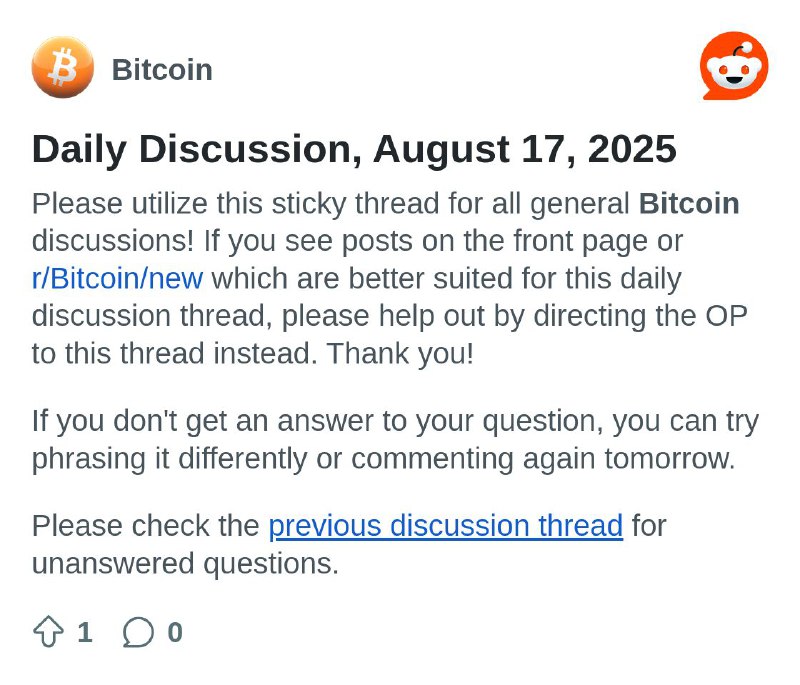
Task: Click the 'unanswered questions.' text
Action: coord(185,564)
